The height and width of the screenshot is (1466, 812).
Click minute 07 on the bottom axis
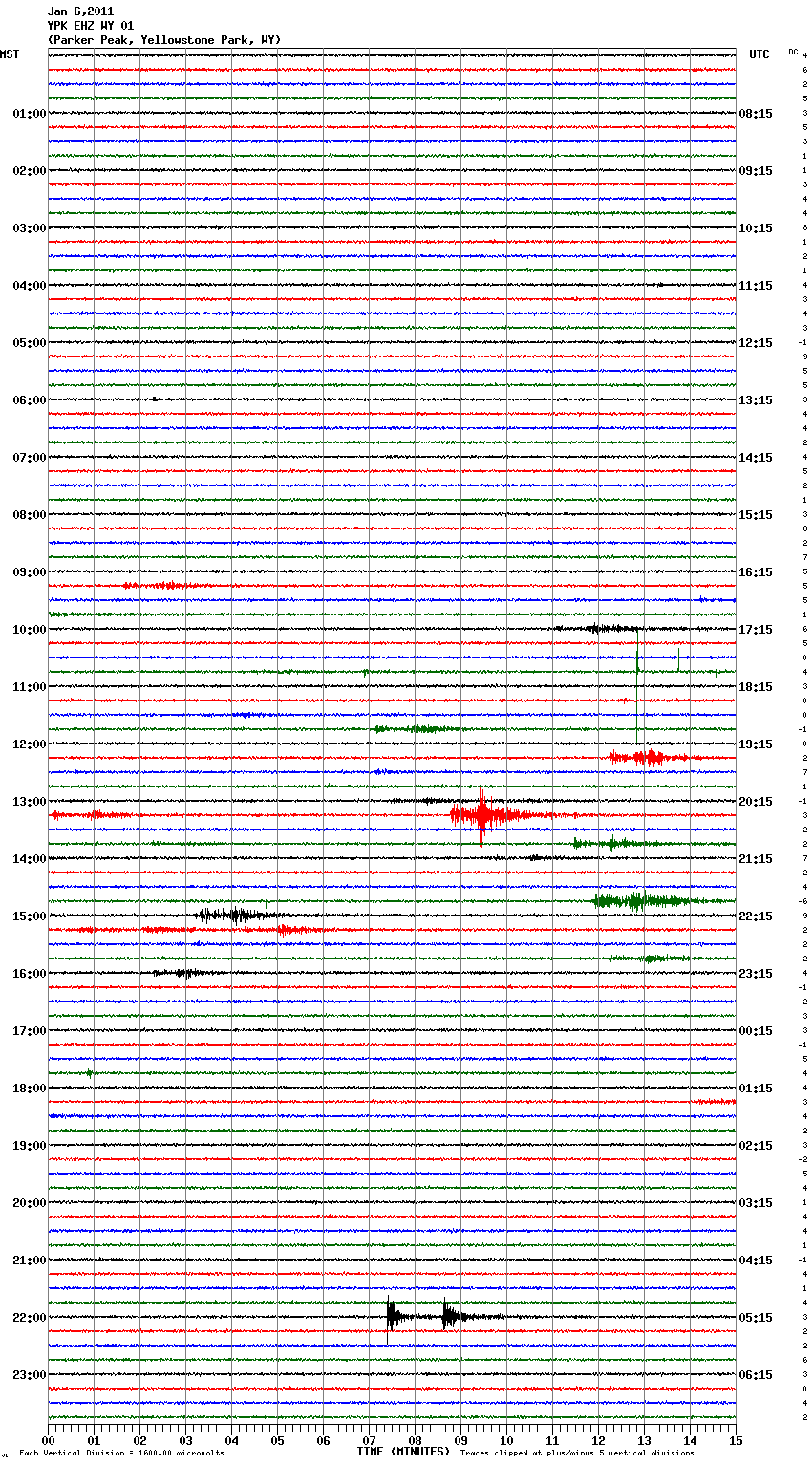[x=369, y=1440]
